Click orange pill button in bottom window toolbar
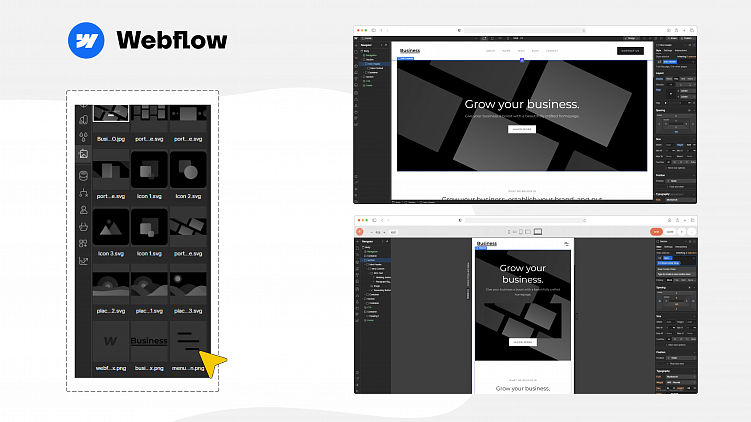This screenshot has height=422, width=751. click(656, 232)
